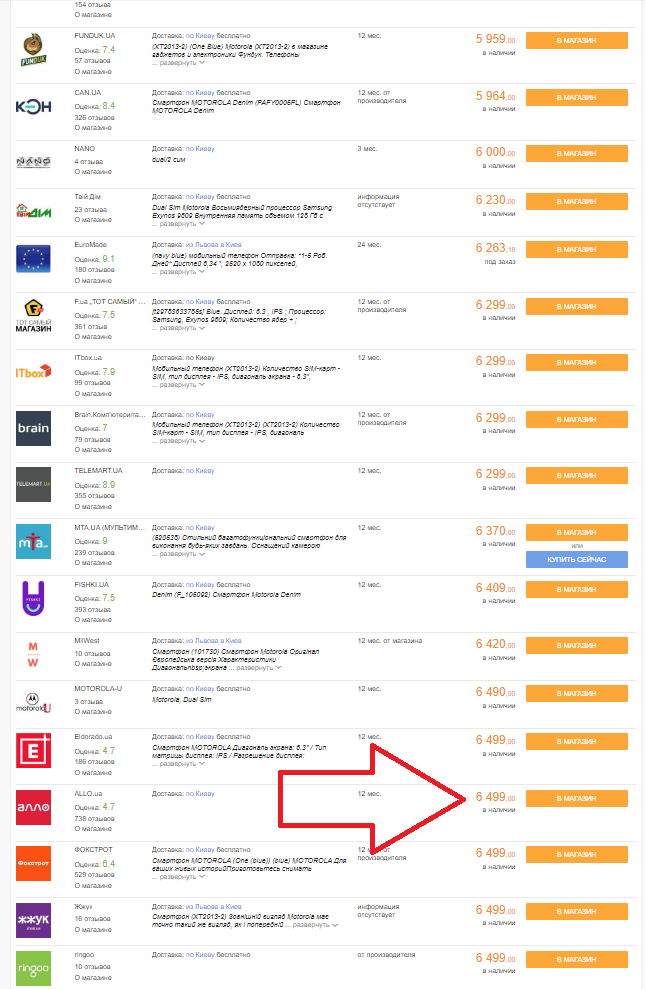Go to ringoo shop button
Screen dimensions: 645x989
pos(576,959)
